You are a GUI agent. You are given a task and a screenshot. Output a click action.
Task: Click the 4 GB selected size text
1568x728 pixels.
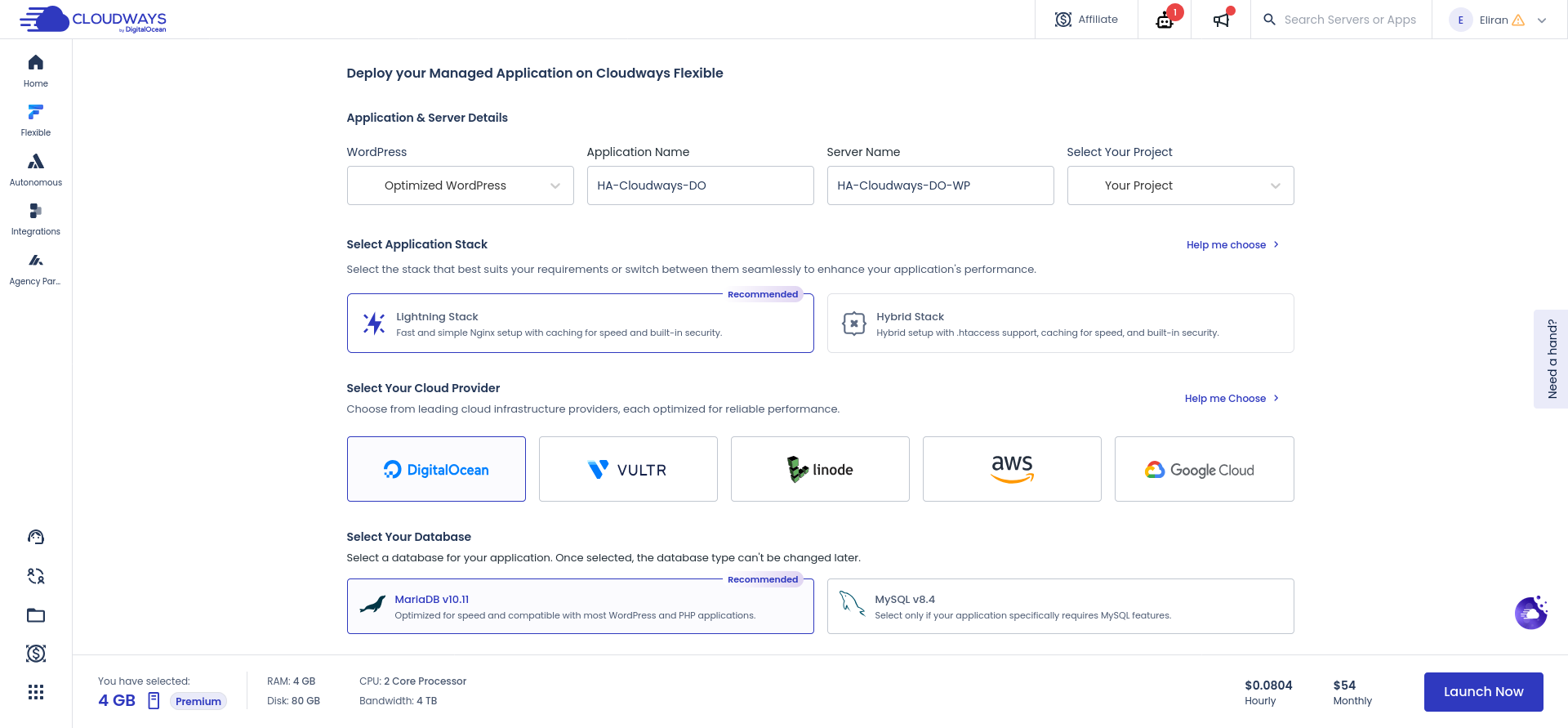117,700
